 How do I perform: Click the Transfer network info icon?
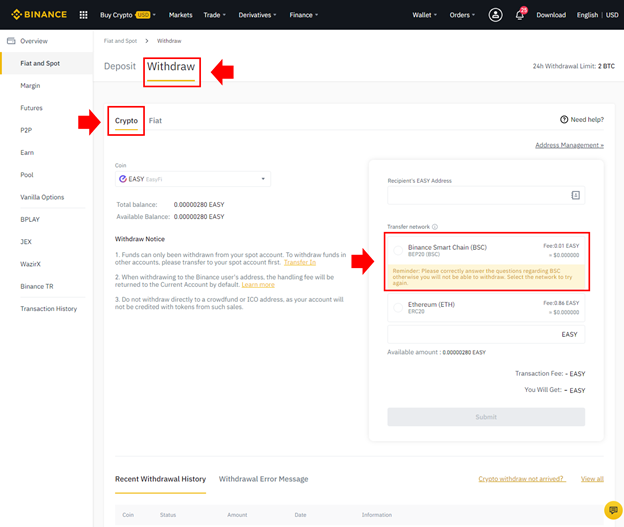435,226
